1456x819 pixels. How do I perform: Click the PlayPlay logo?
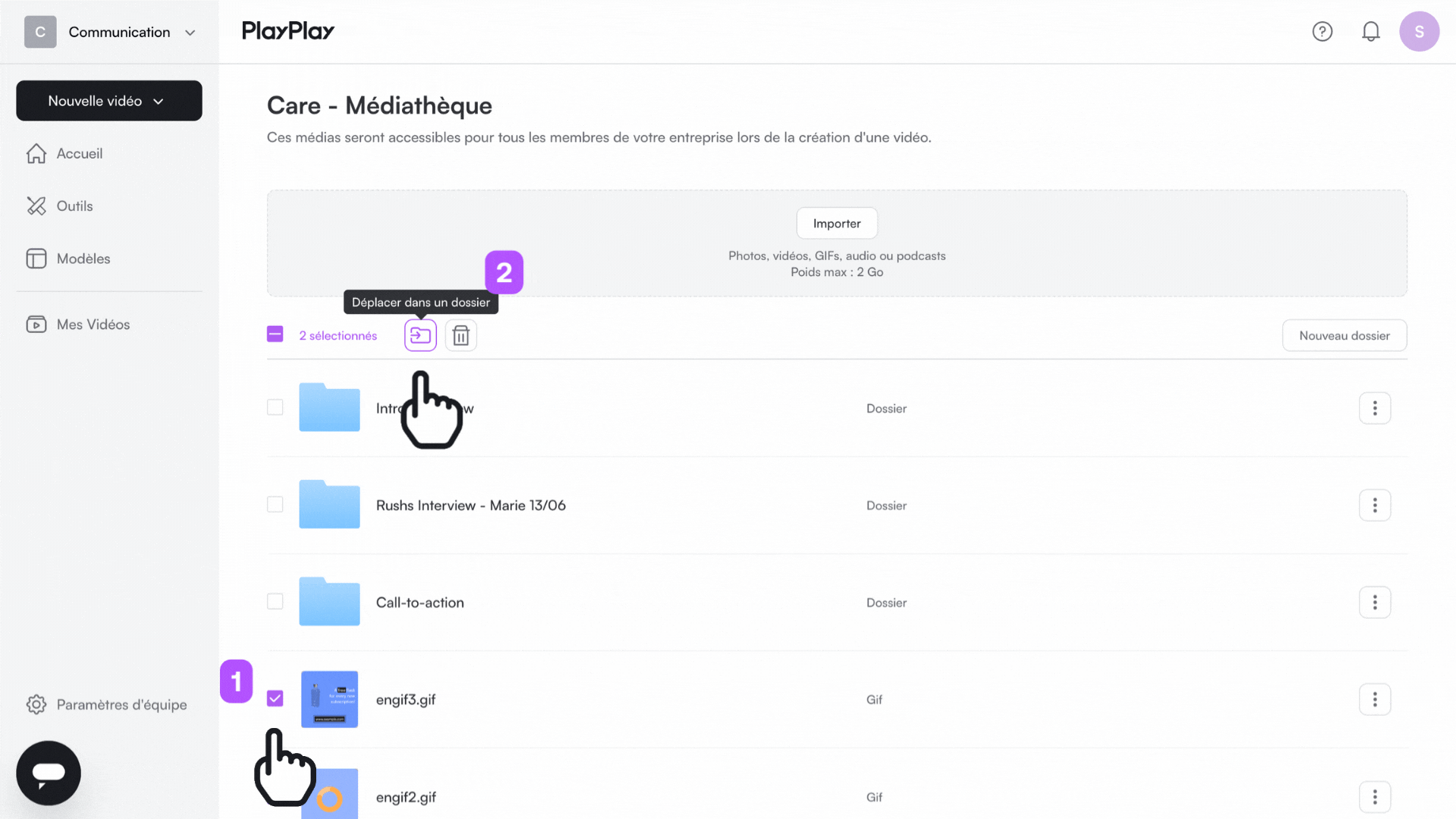288,31
